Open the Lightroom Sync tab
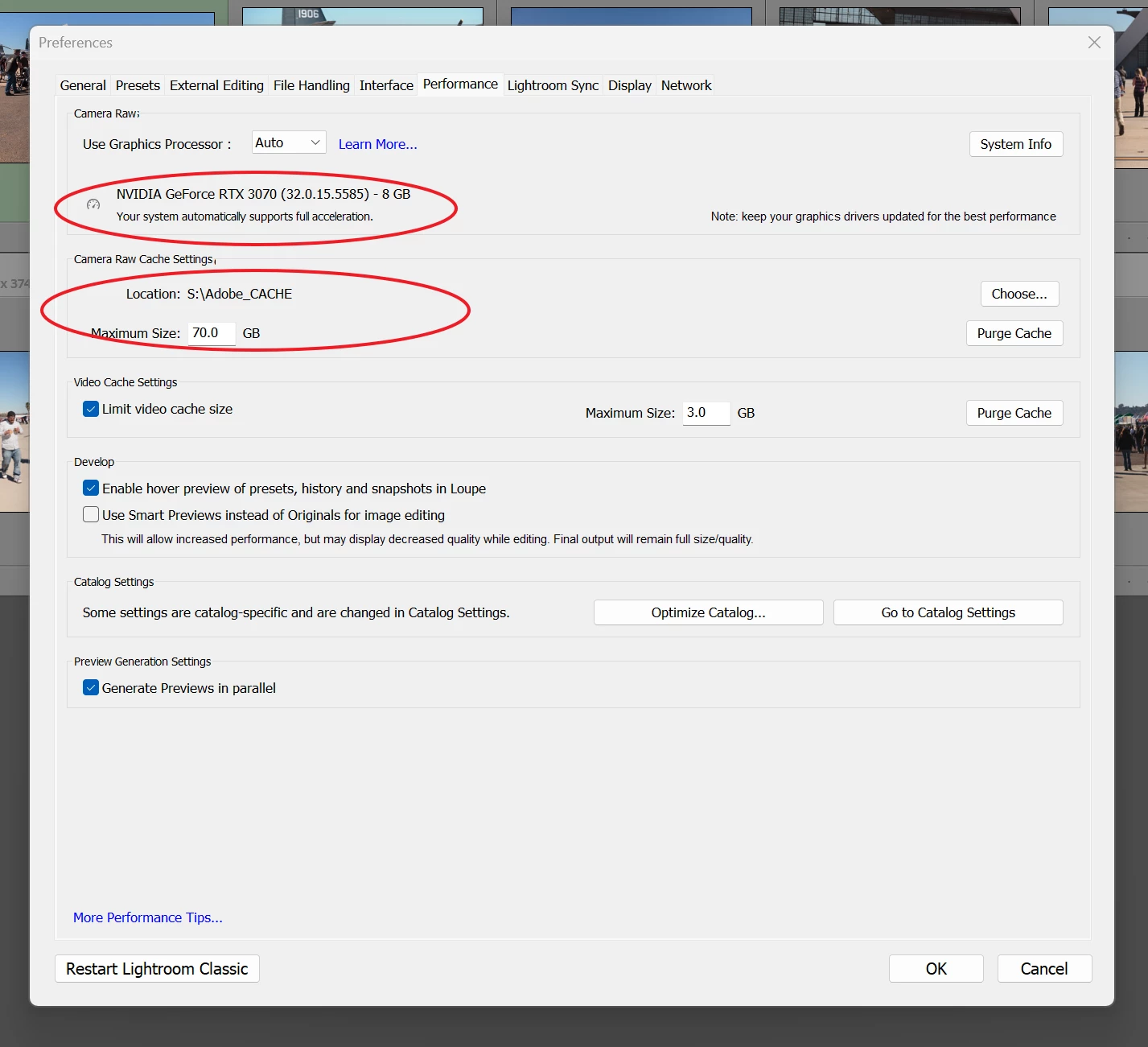Screen dimensions: 1148x1047 tap(553, 85)
